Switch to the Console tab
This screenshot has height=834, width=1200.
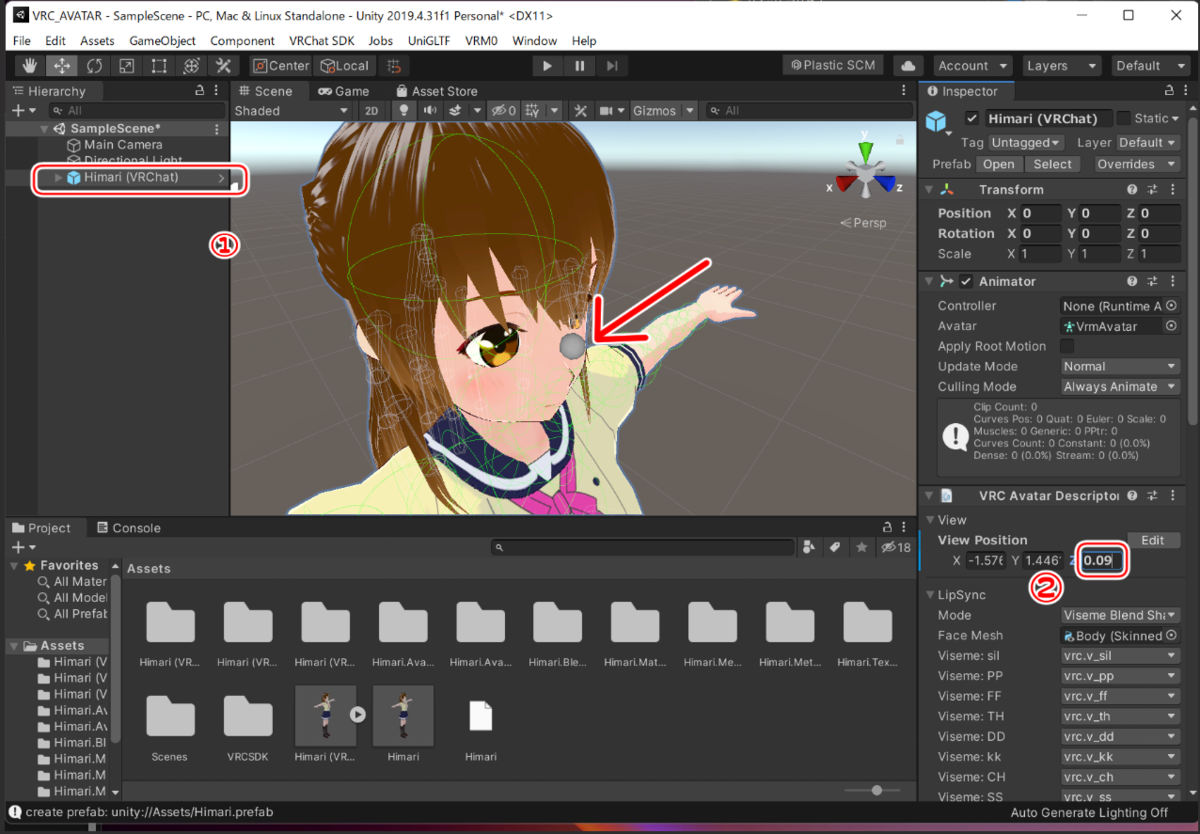(x=128, y=528)
